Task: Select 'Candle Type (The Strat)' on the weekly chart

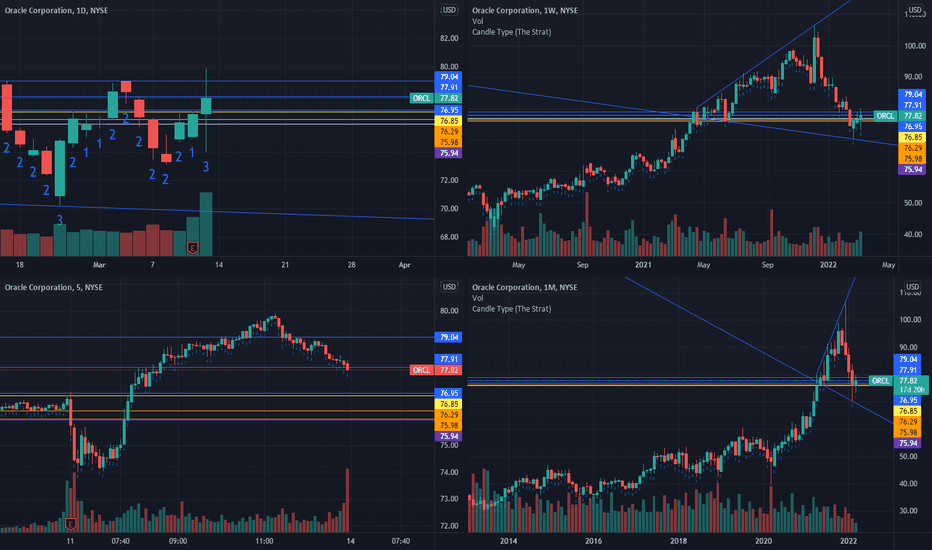Action: (x=512, y=32)
